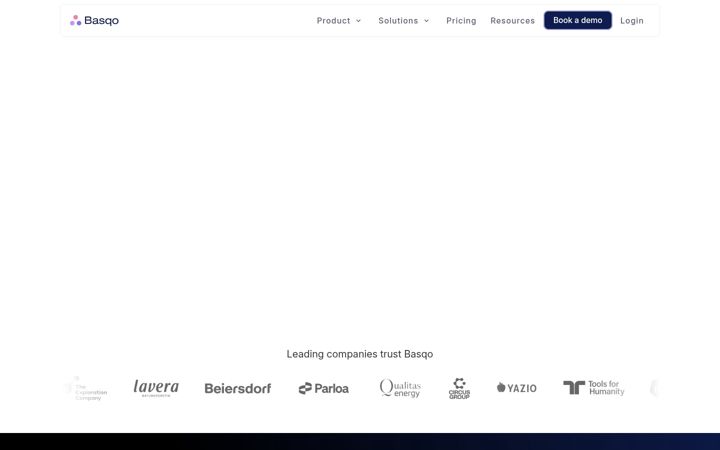Screen dimensions: 720x450
Task: Click the faded Exploration Company logo
Action: [x=87, y=388]
